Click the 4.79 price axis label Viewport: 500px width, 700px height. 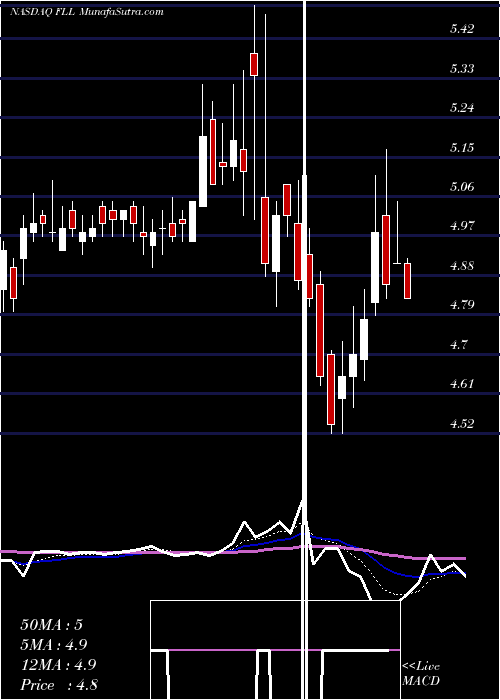[x=462, y=305]
